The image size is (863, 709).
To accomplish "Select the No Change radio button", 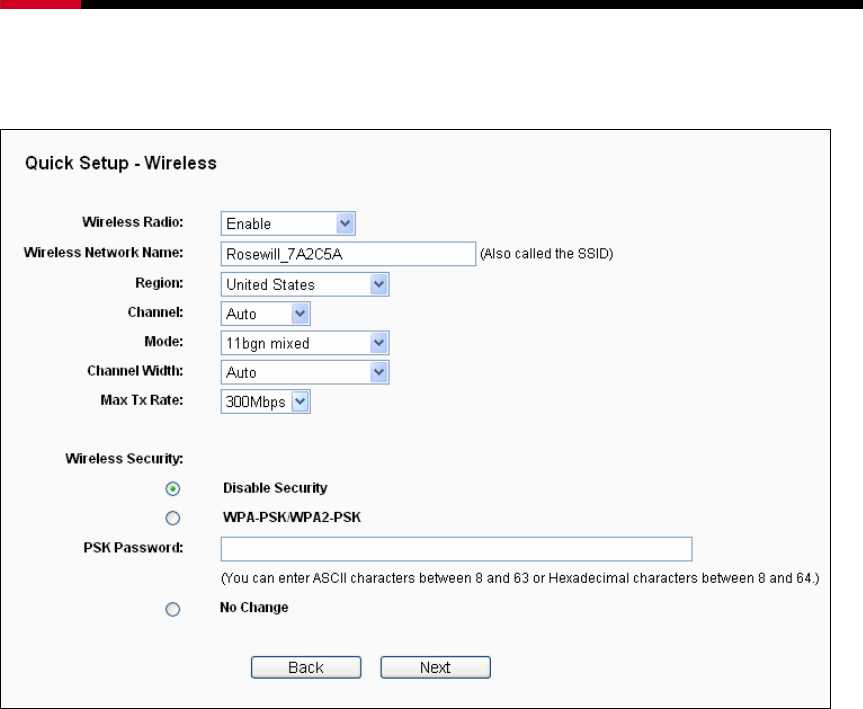I will [x=173, y=609].
